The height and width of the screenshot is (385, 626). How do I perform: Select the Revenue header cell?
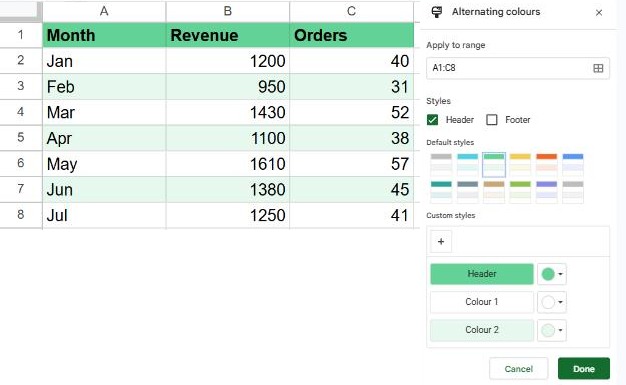[228, 35]
